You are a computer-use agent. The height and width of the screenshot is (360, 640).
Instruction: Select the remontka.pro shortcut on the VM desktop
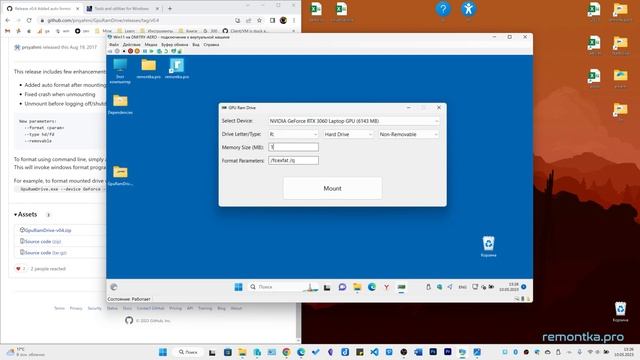pos(177,69)
